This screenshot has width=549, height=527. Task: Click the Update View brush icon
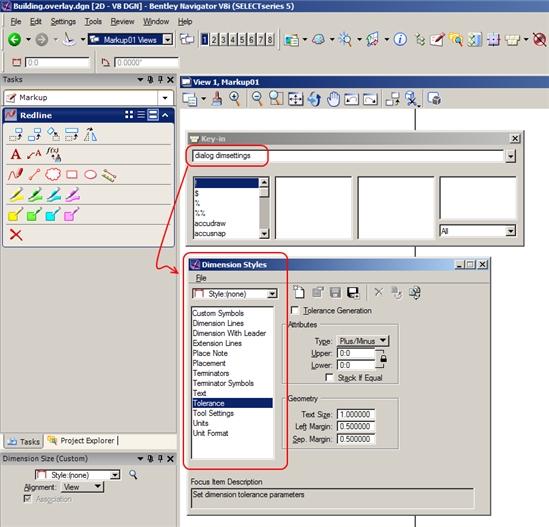(x=217, y=99)
